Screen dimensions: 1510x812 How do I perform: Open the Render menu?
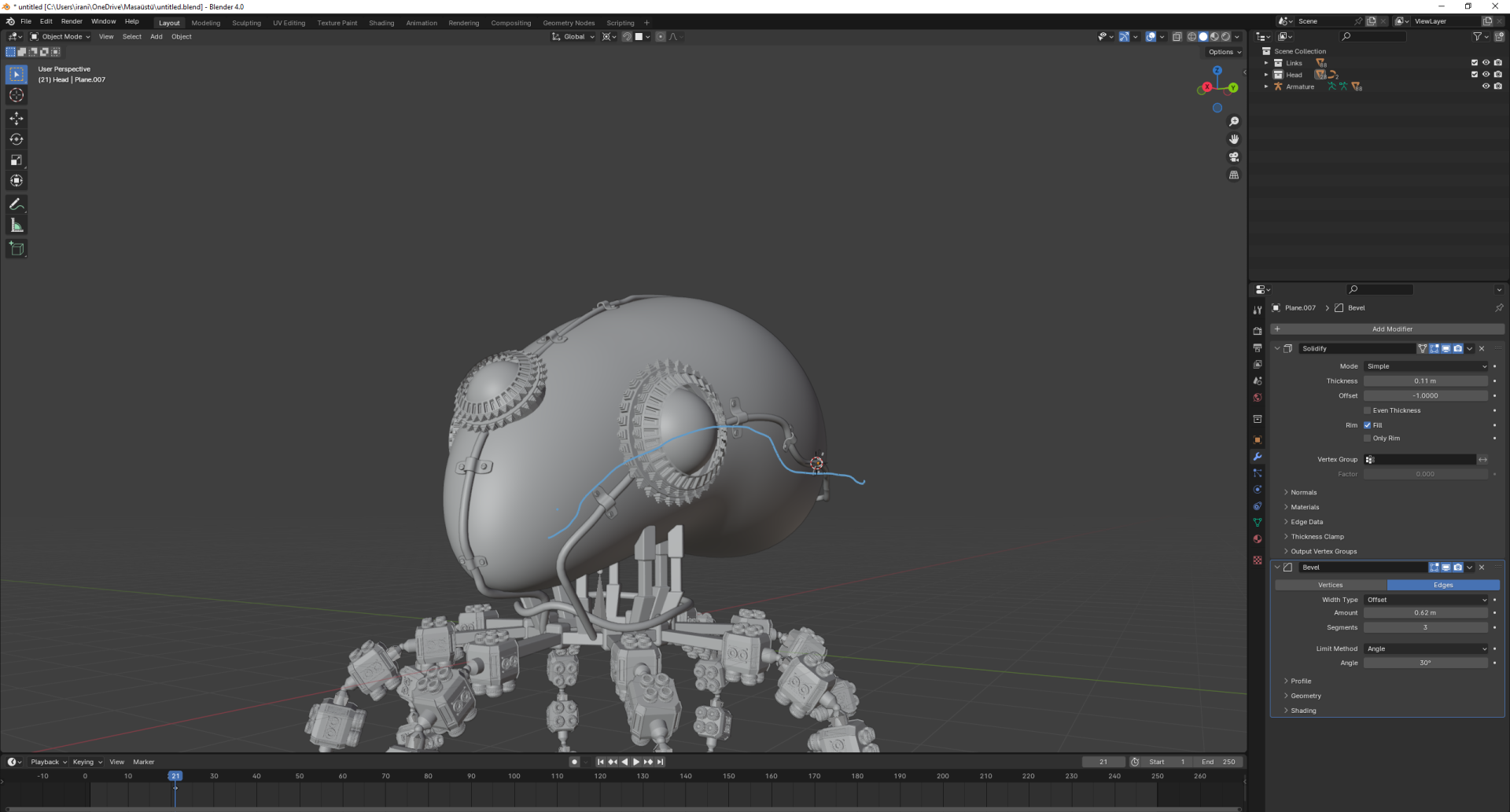coord(72,21)
